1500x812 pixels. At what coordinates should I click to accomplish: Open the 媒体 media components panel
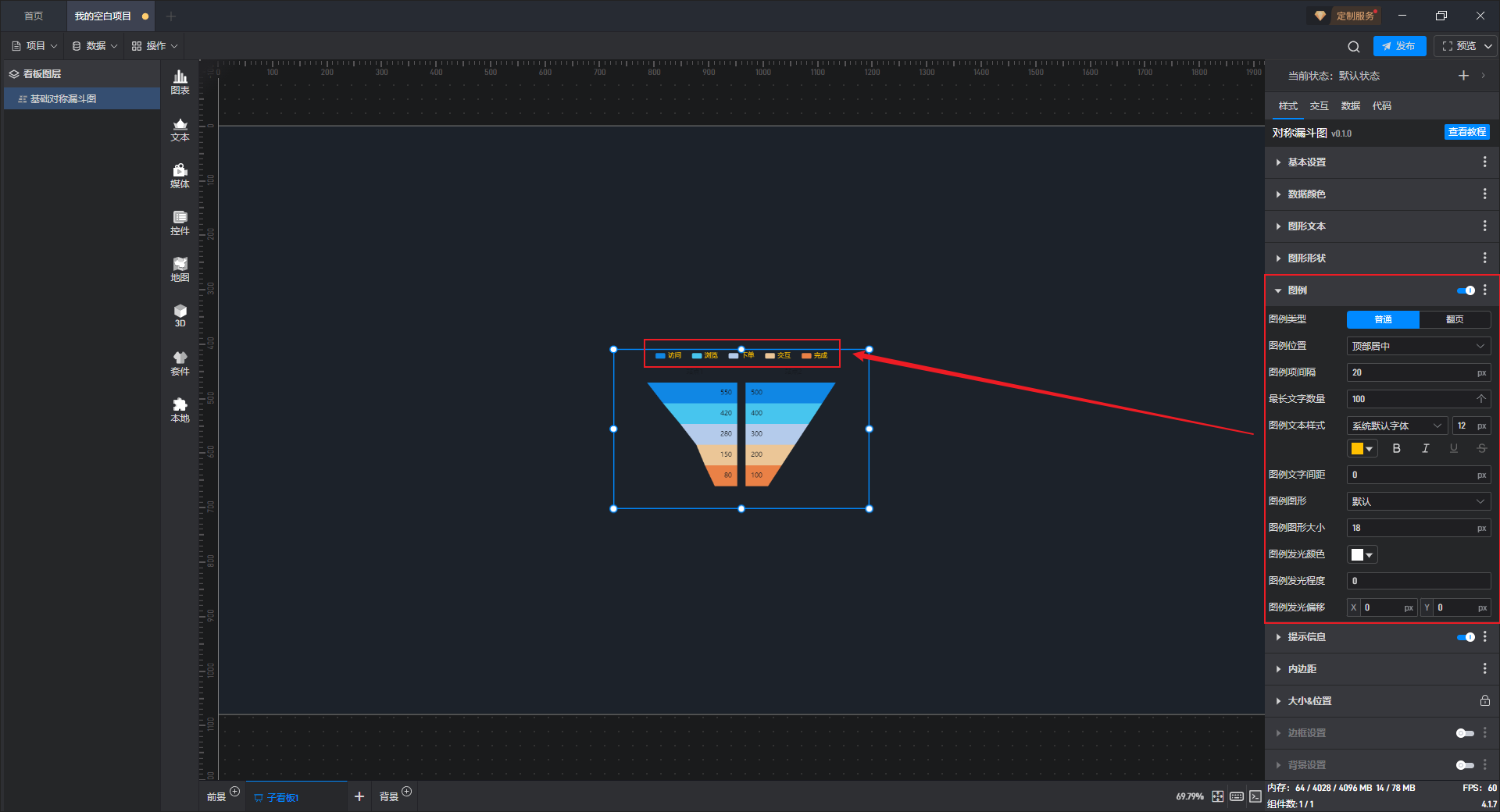pos(180,176)
